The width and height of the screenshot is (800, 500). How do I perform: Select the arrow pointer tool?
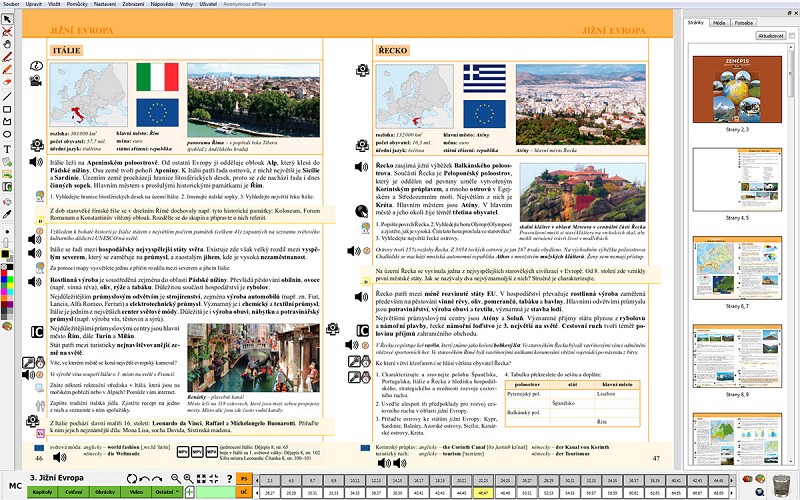[7, 19]
